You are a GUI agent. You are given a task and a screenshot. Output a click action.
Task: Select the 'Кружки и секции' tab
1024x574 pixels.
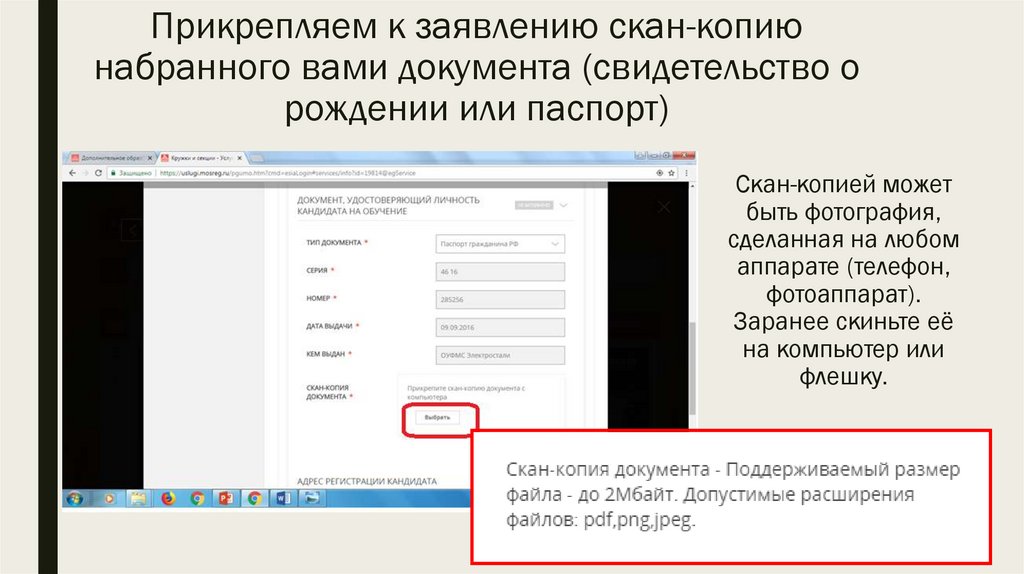click(201, 158)
